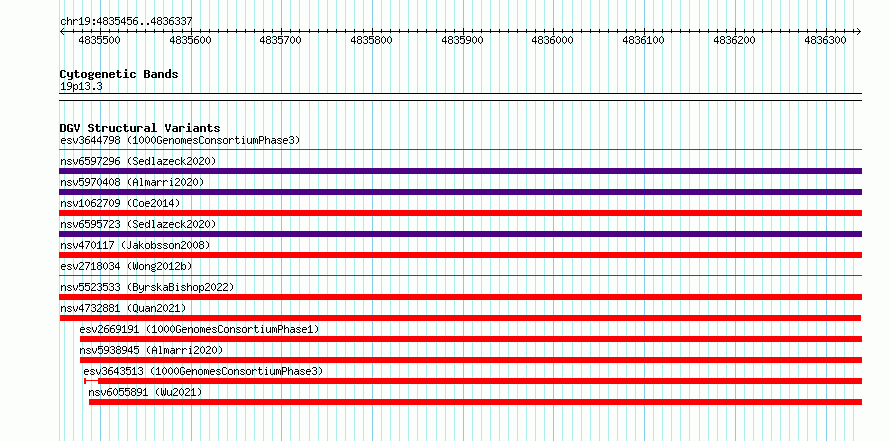Open variant label nsv5938945 (Almarri2020)
This screenshot has width=890, height=441.
point(151,350)
